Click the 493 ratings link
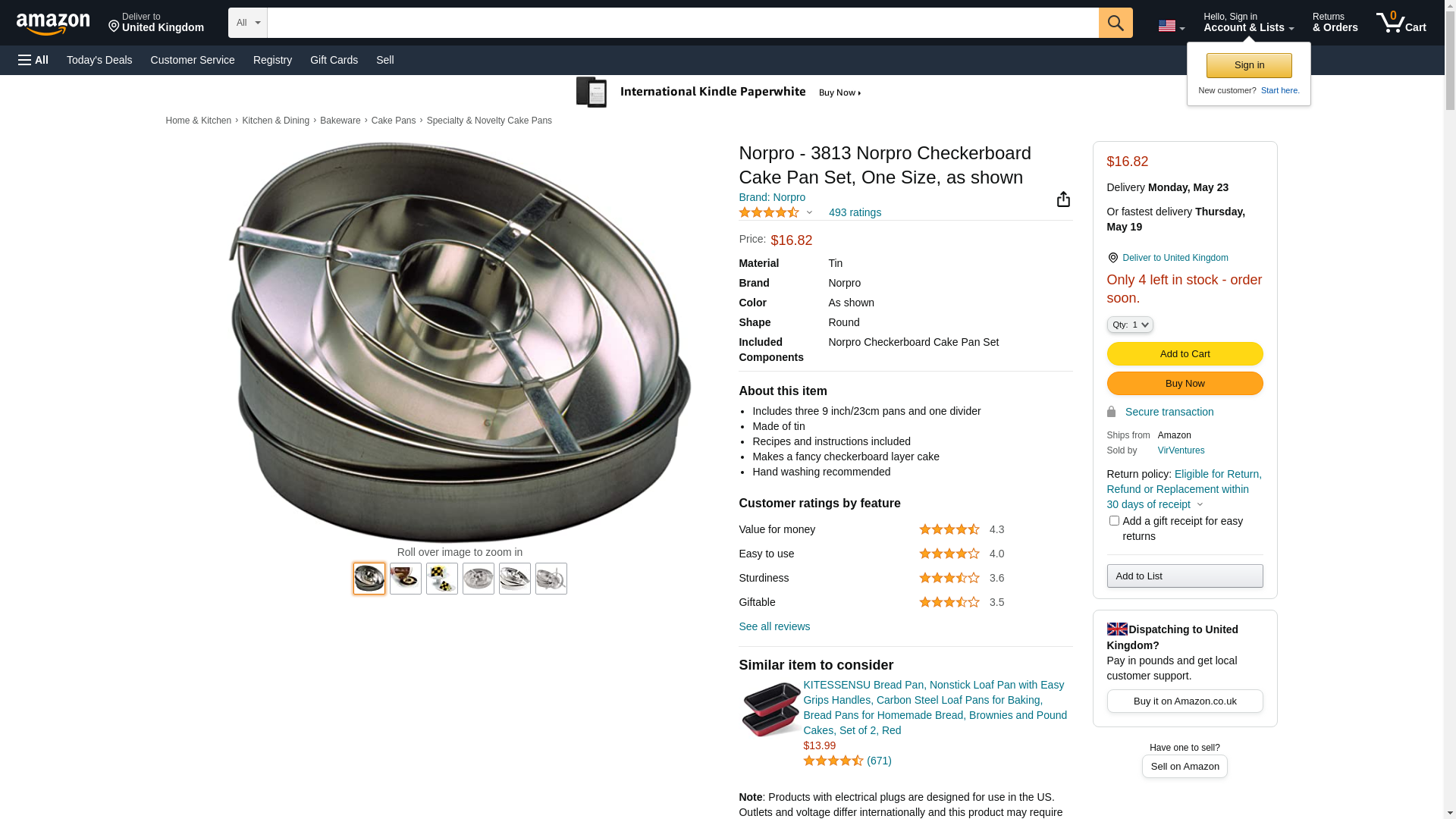Screen dimensions: 1456x819 coord(855,213)
